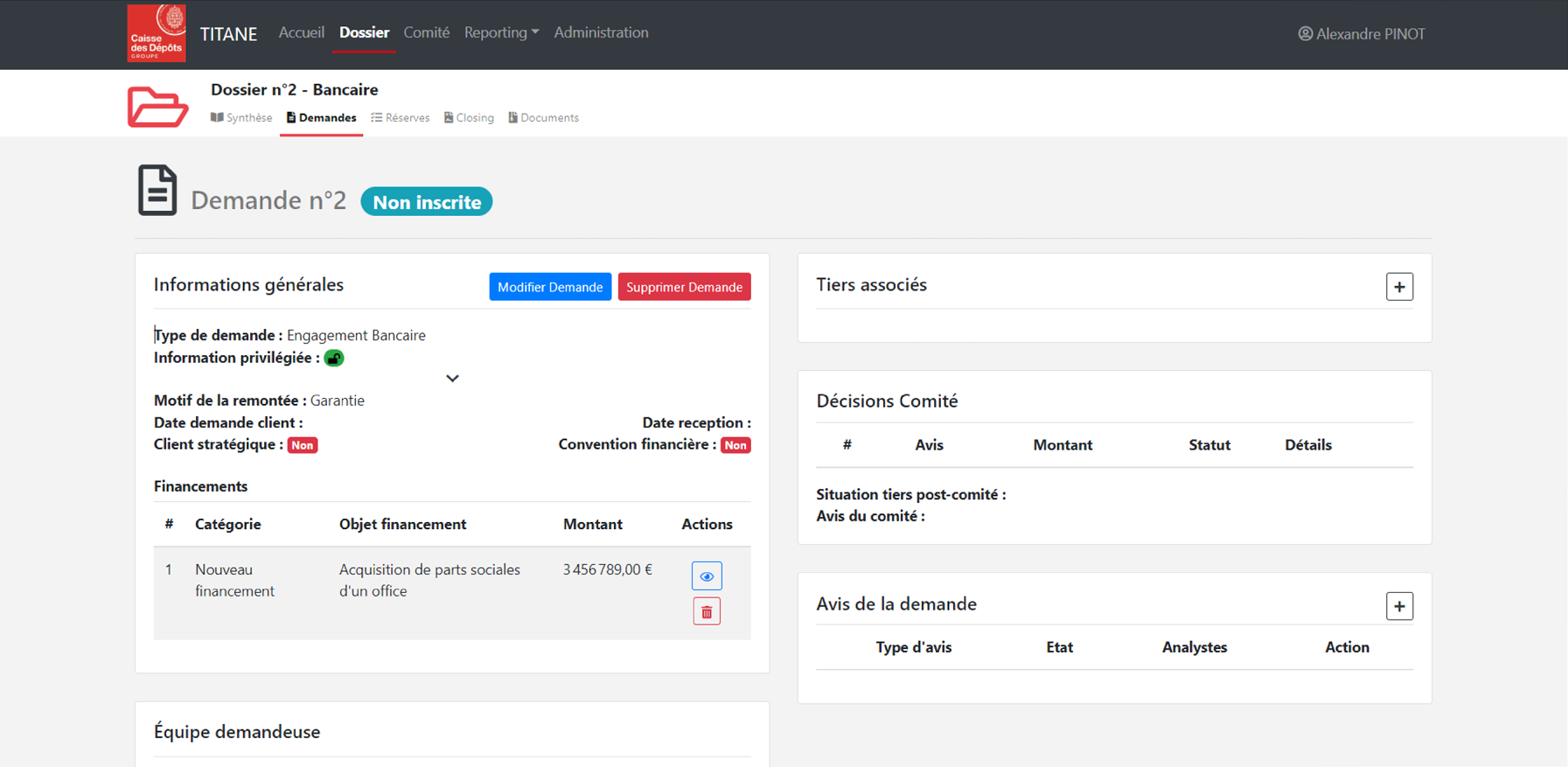Screen dimensions: 1568x767
Task: Click Supprimer Demande button
Action: click(684, 287)
